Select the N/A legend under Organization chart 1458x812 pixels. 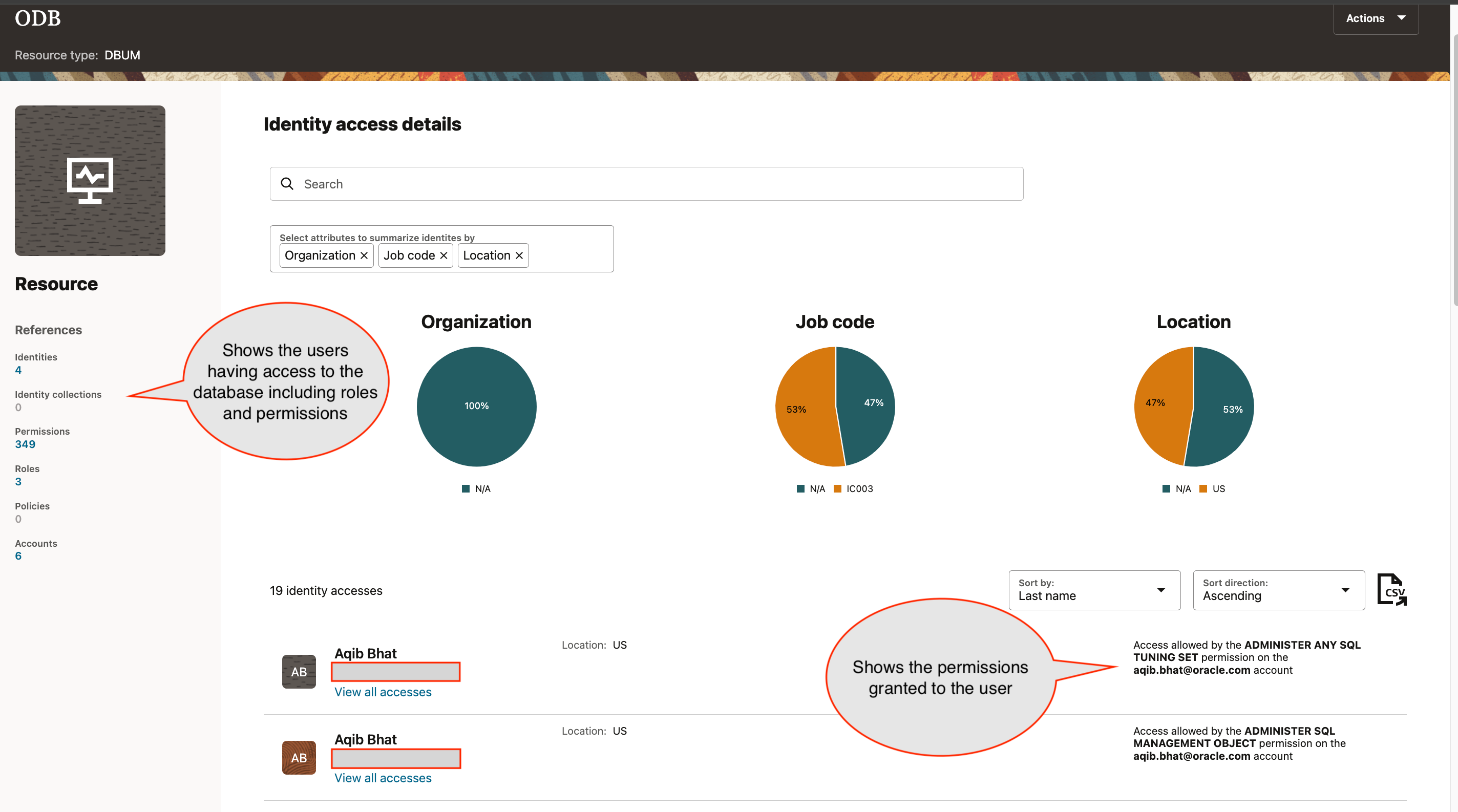476,488
